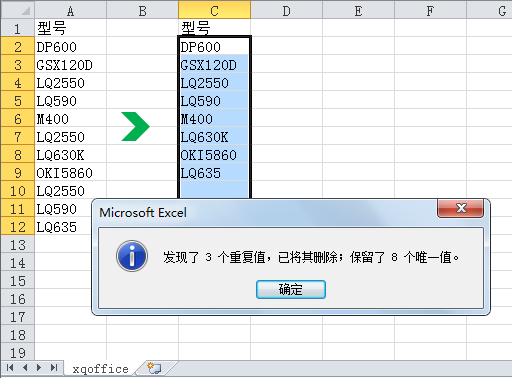Close the Microsoft Excel dialog with X

pos(460,208)
